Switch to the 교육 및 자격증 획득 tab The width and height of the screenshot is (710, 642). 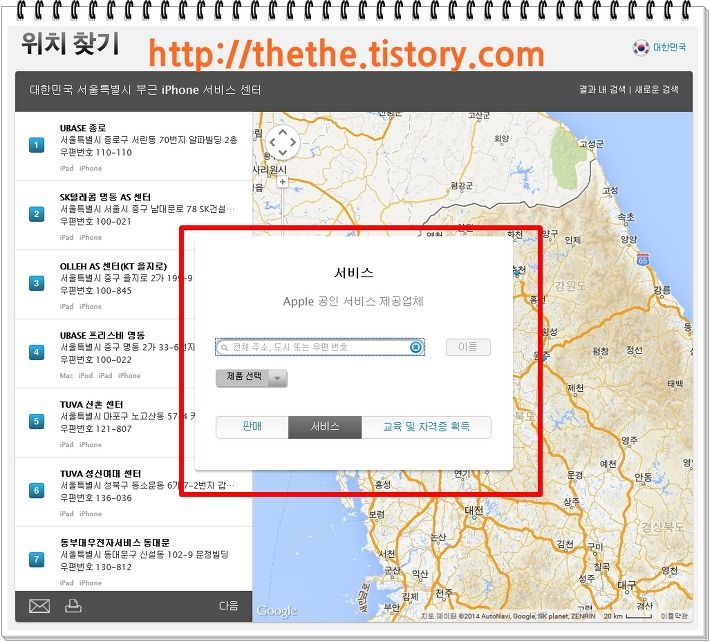(426, 427)
